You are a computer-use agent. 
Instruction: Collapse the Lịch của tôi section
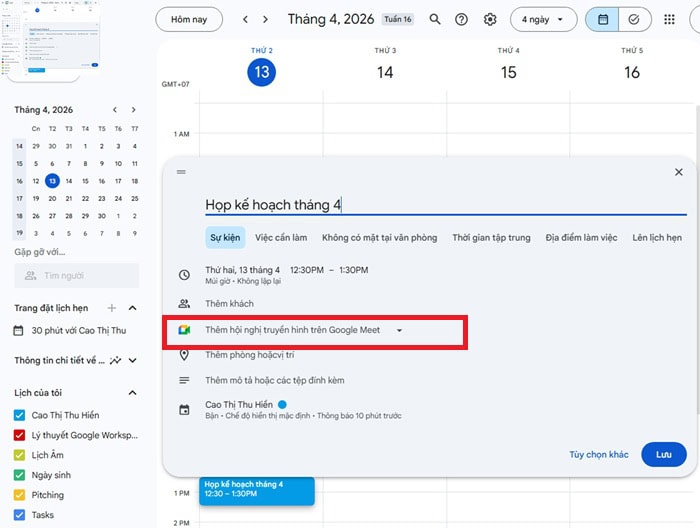pyautogui.click(x=132, y=393)
